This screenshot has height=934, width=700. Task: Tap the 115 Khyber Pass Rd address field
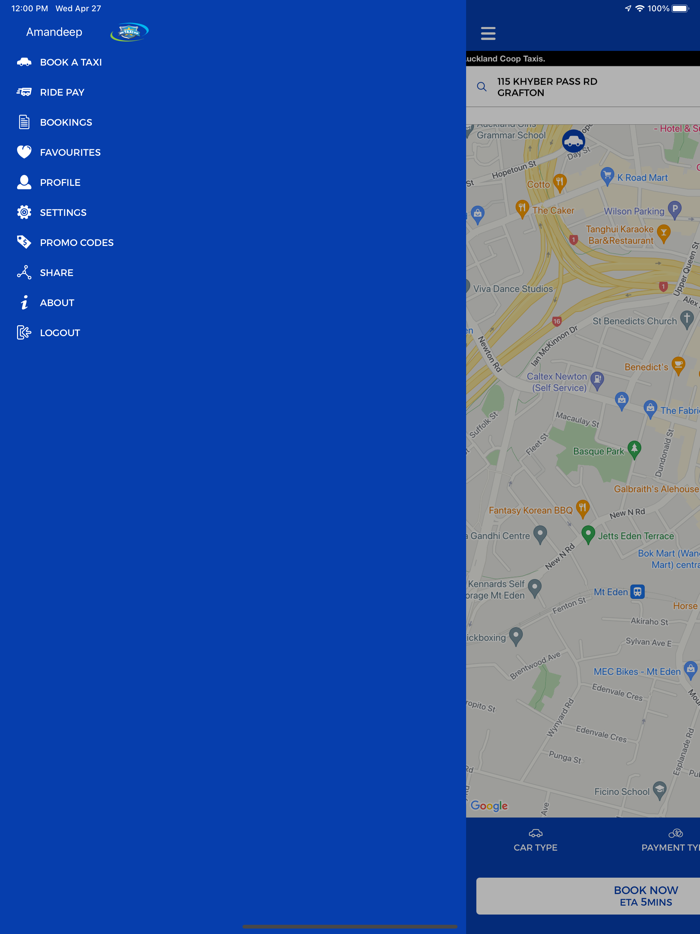click(x=583, y=87)
